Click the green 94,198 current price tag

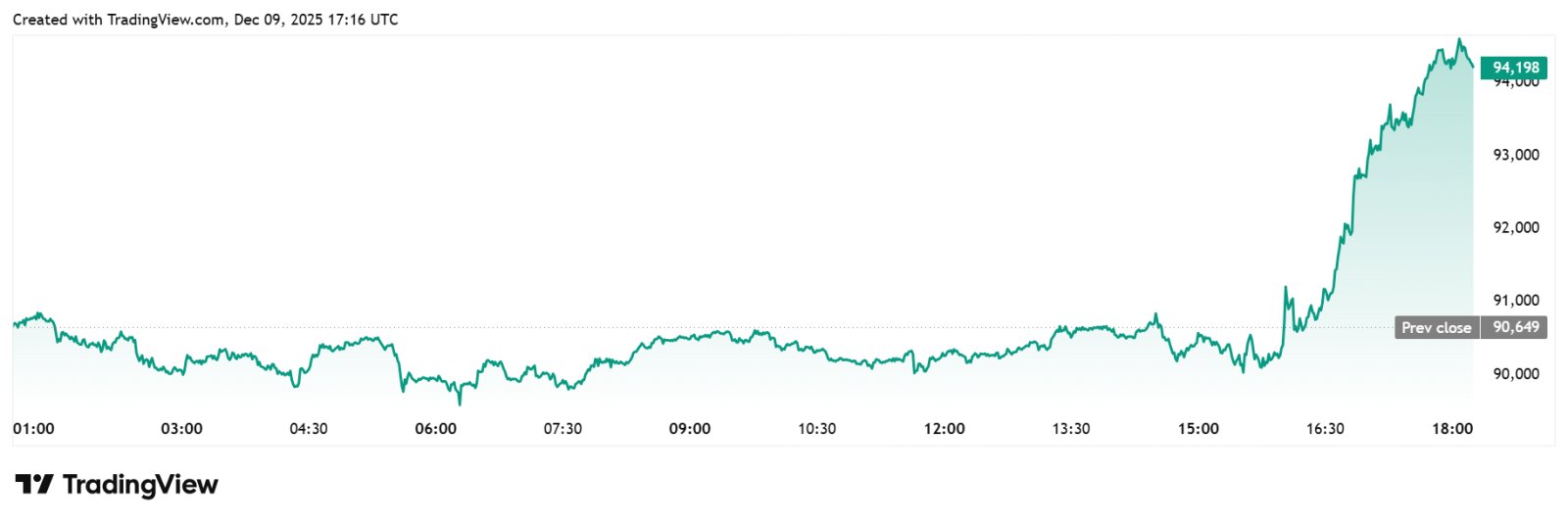point(1514,68)
